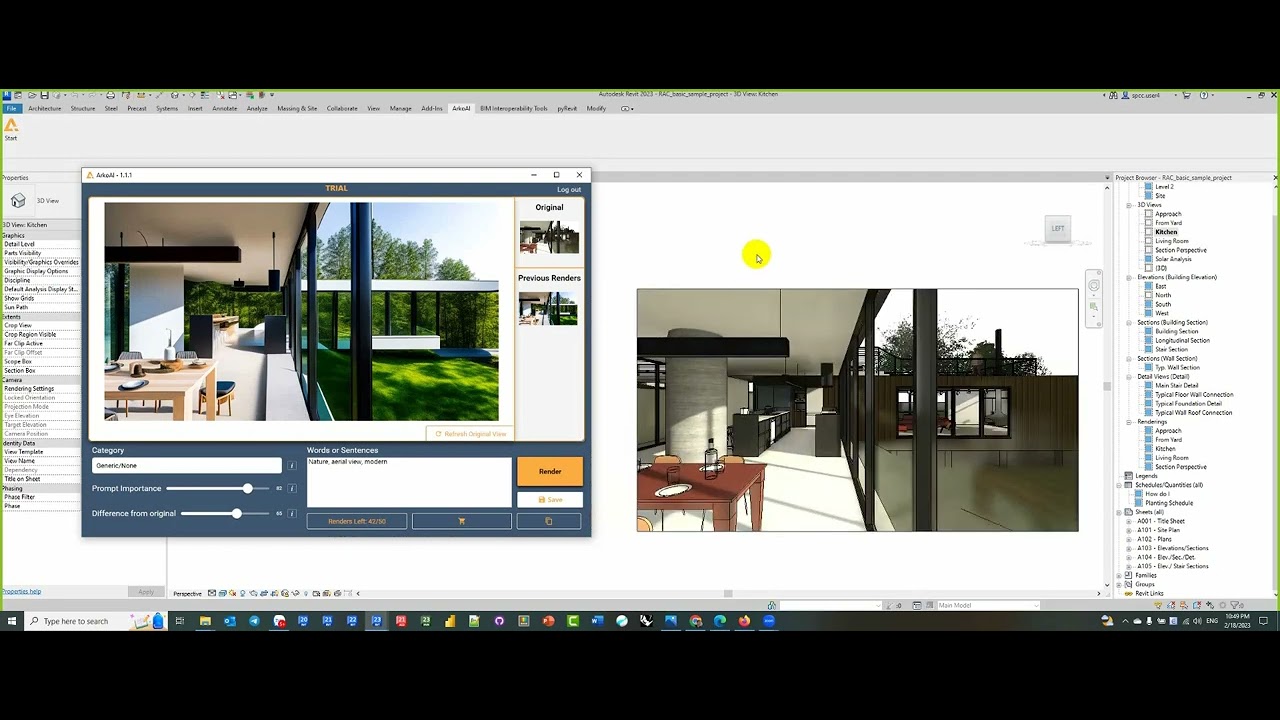
Task: Open the Living Room 3D view
Action: [x=1172, y=241]
